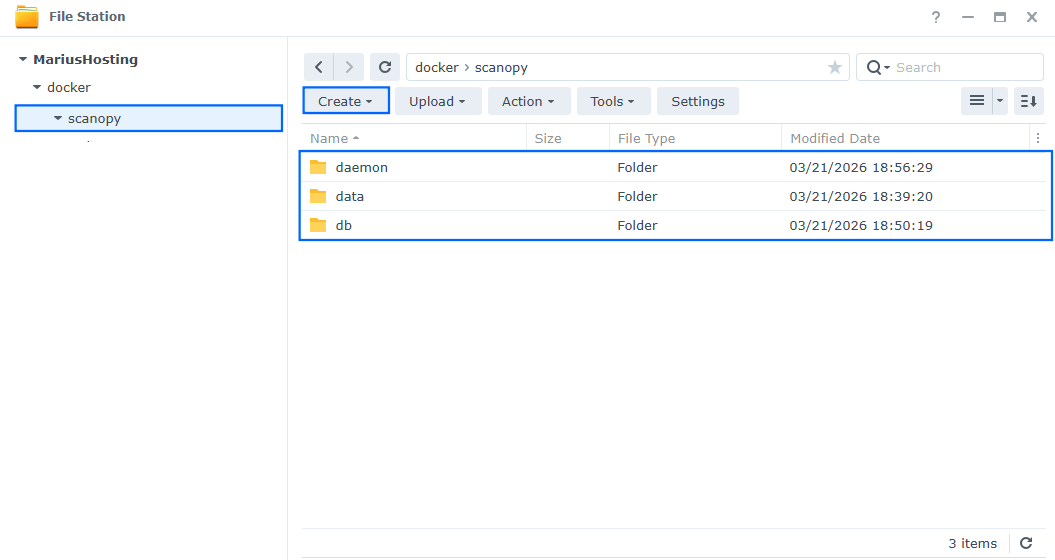Click Folder type in daemon row
Screen dimensions: 1055x560
637,167
